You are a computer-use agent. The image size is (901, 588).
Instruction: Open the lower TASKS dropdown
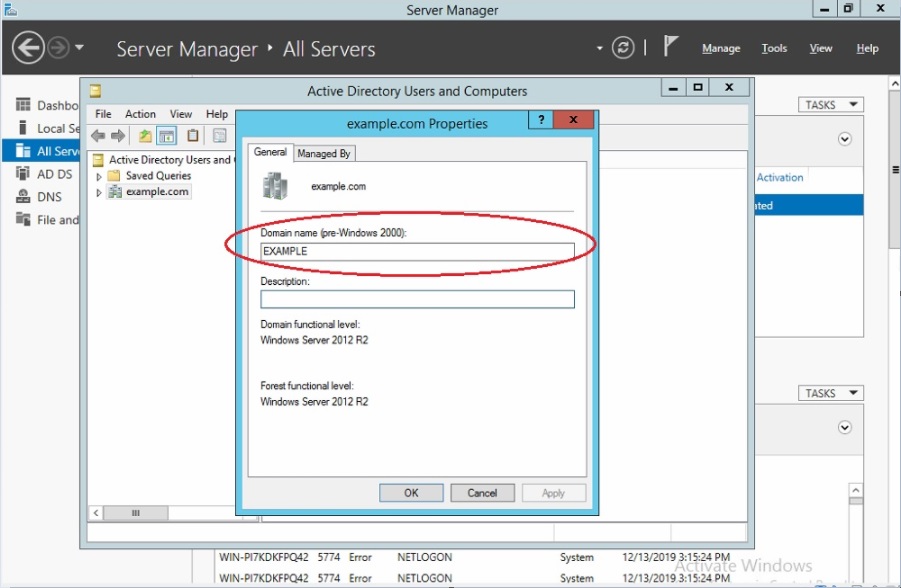pos(830,394)
